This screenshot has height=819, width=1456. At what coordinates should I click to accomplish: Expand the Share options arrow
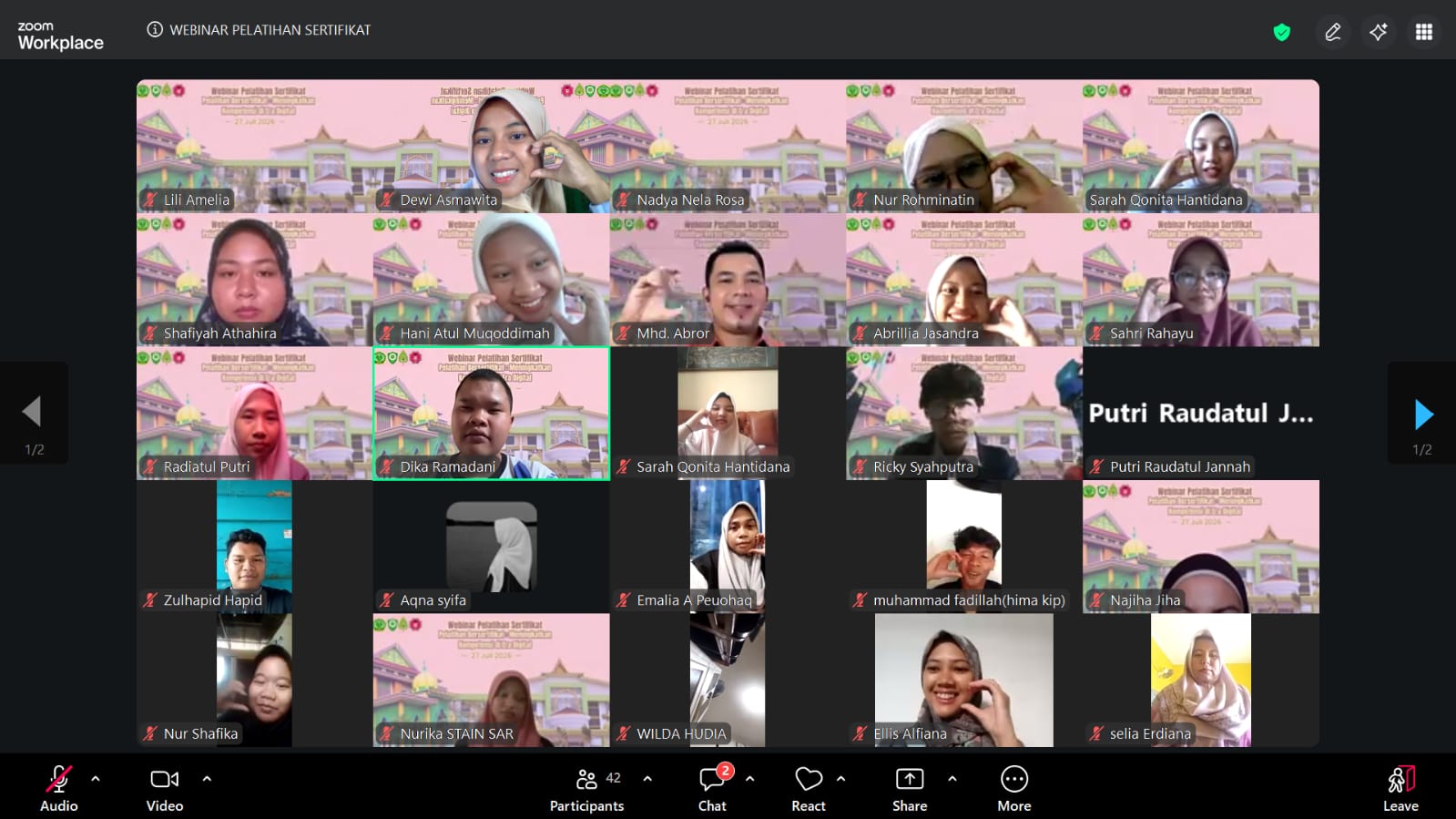click(952, 779)
